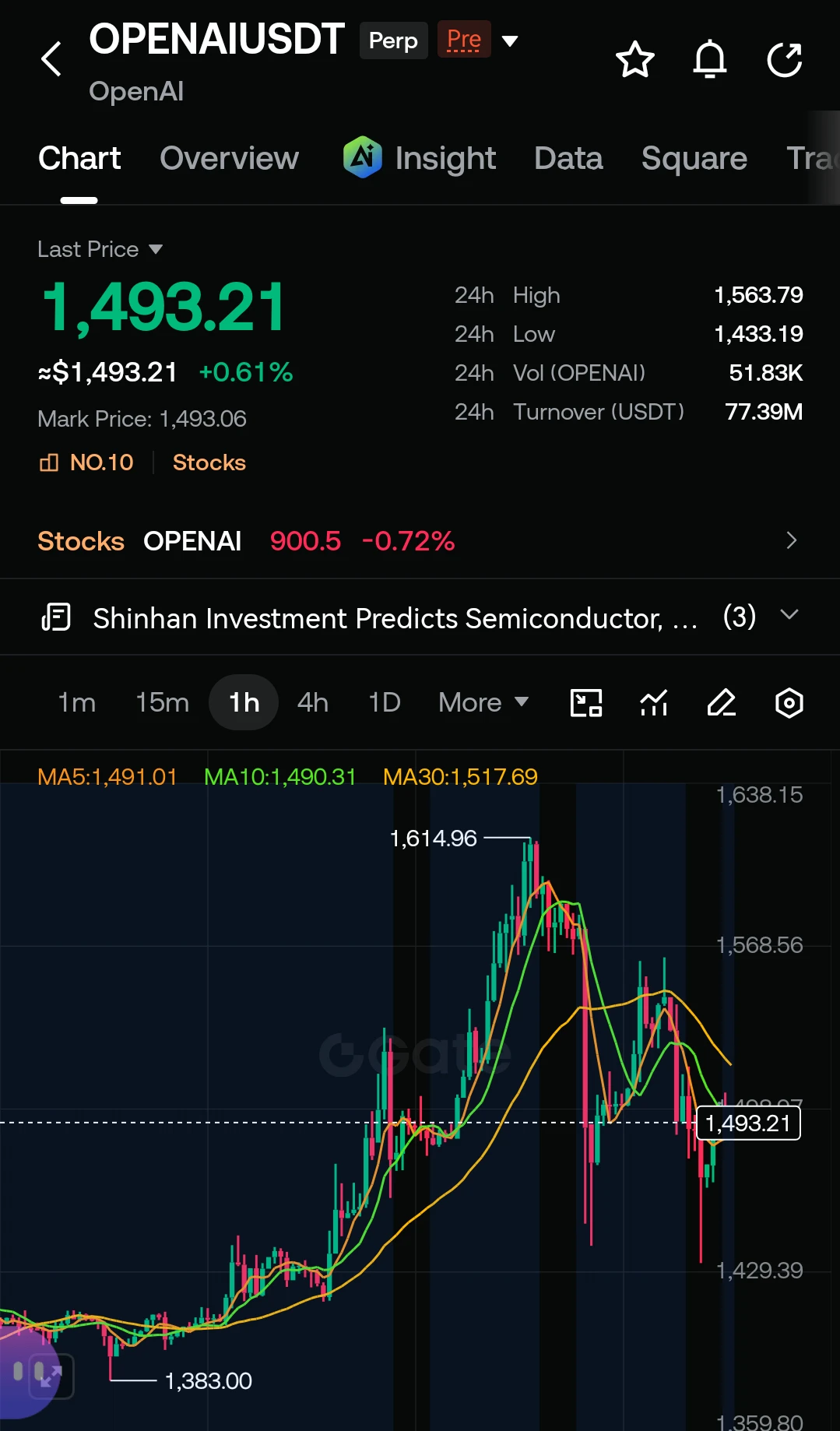Open the picture-in-picture chart layout icon
This screenshot has height=1431, width=840.
[x=586, y=702]
